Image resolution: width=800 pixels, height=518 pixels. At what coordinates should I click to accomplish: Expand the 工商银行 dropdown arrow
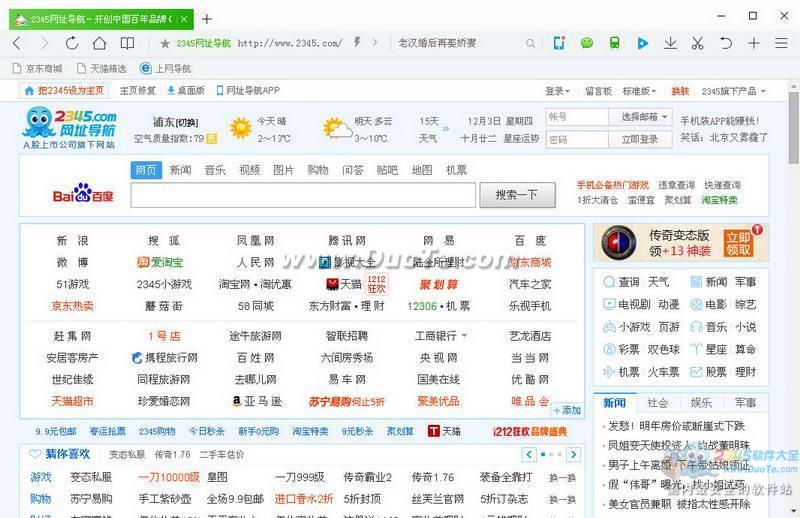pos(464,336)
